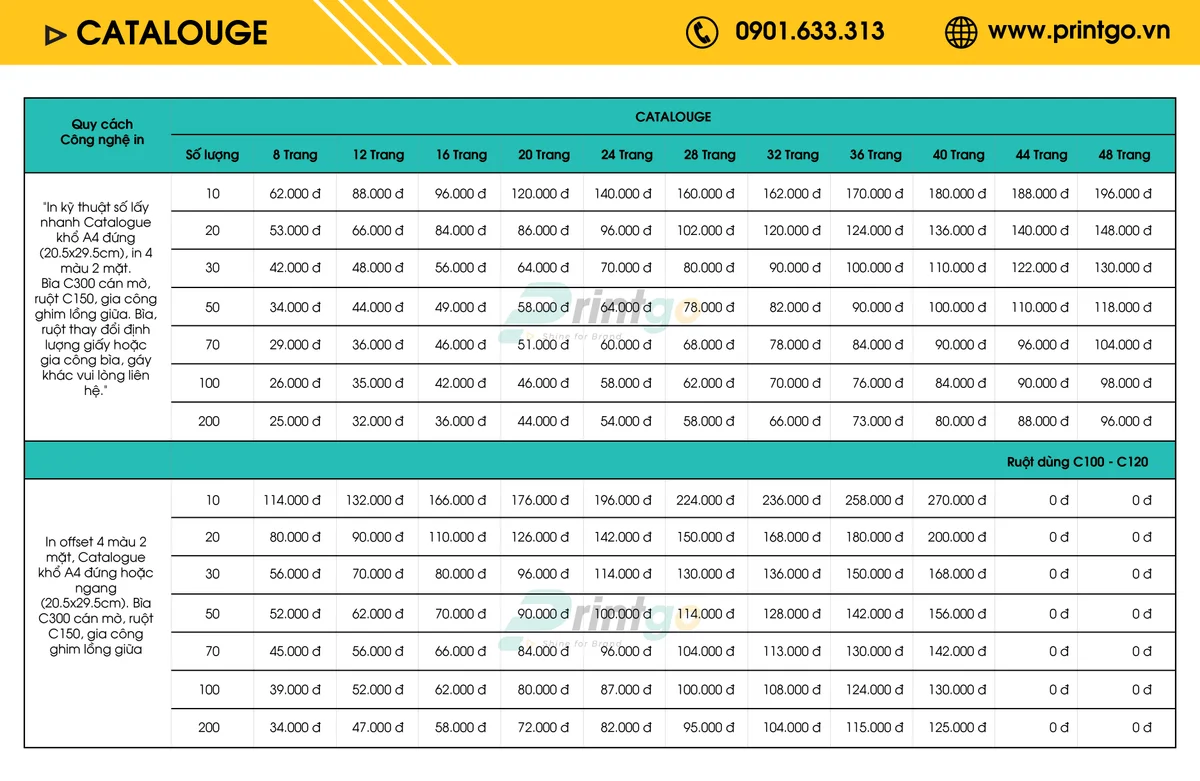Image resolution: width=1200 pixels, height=781 pixels.
Task: Open the www.printgo.vn link
Action: 1079,31
